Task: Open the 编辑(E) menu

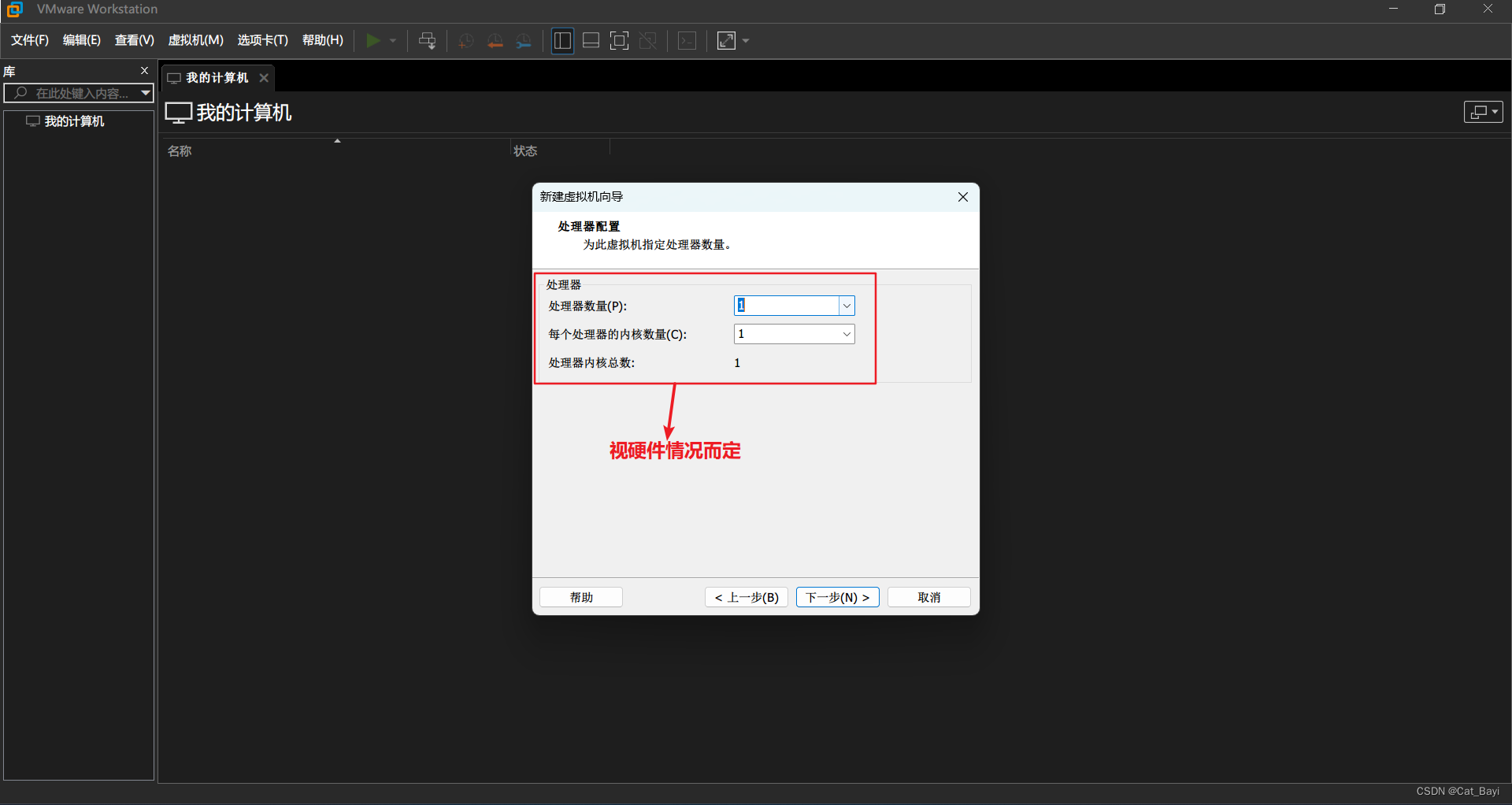Action: (x=82, y=40)
